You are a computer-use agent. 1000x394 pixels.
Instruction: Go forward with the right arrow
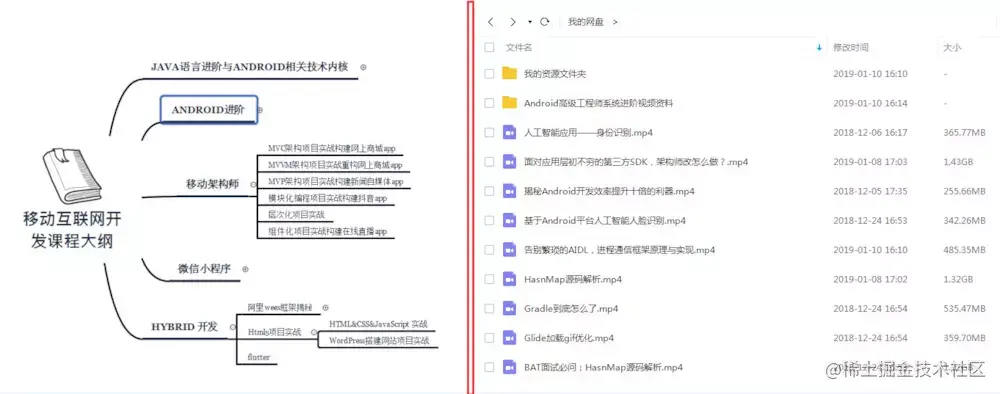tap(513, 22)
